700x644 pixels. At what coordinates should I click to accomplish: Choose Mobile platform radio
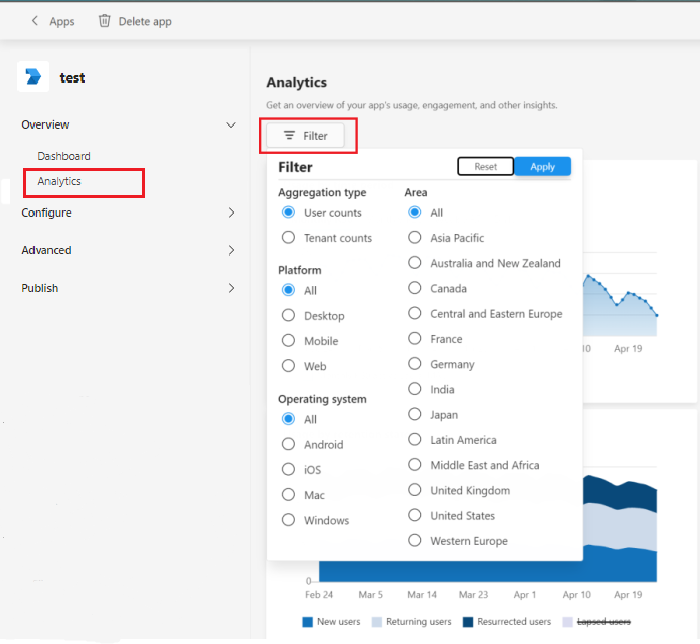(288, 341)
